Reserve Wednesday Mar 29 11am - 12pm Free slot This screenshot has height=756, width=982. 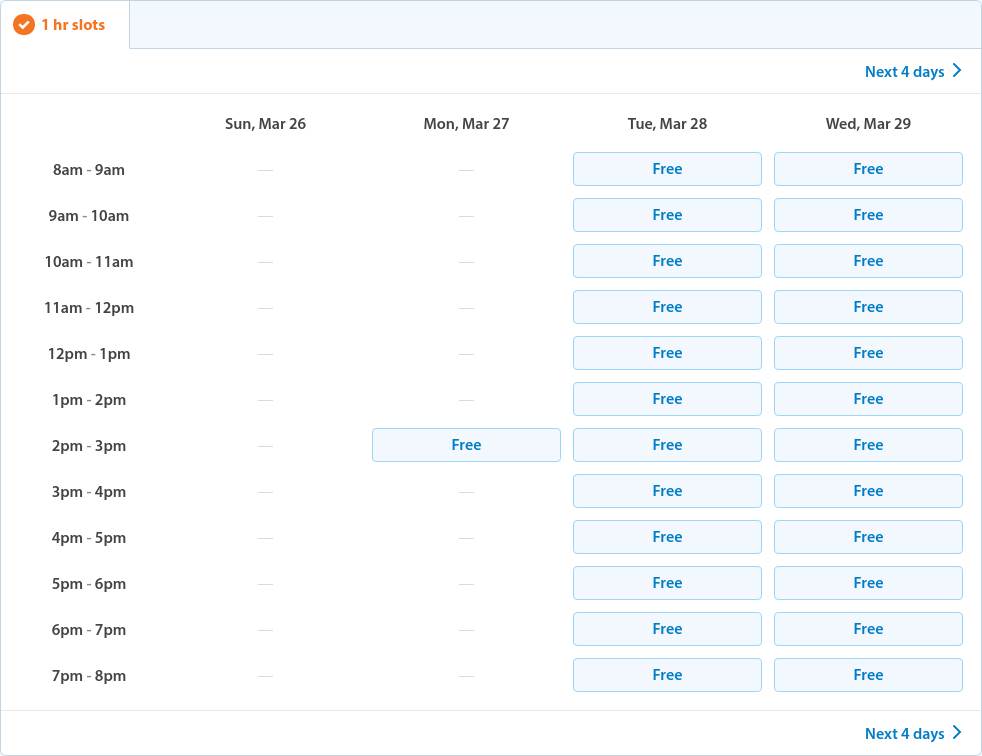(868, 307)
